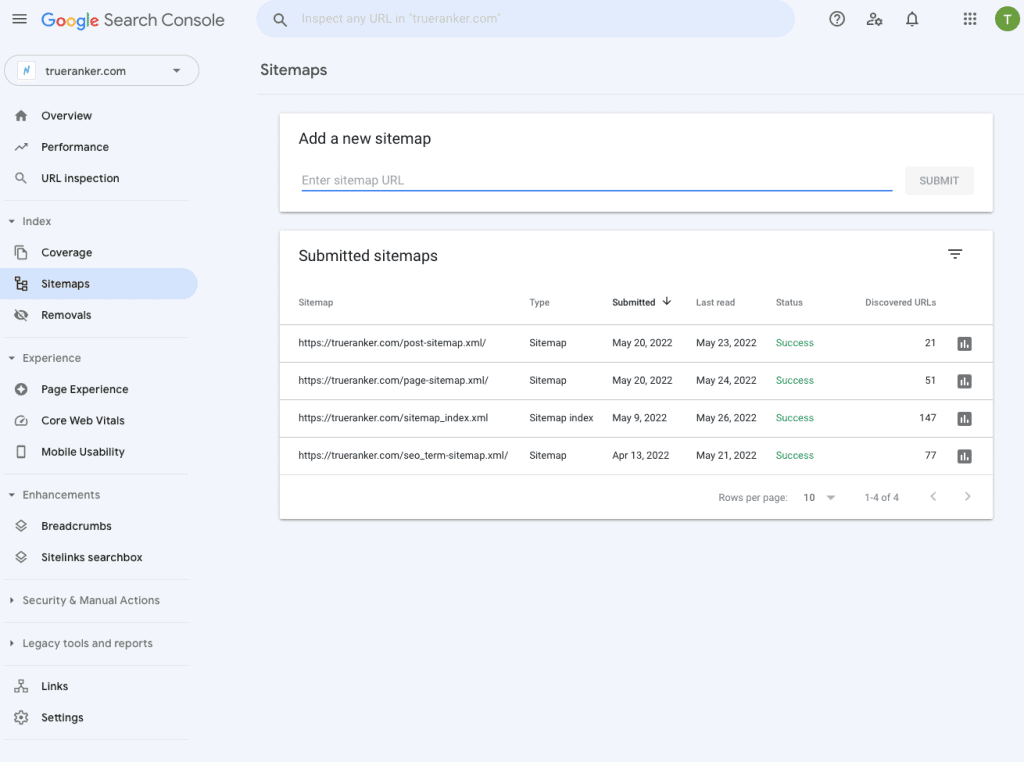Open chart report for sitemap_index.xml row
Screen dimensions: 1024x762
coord(965,419)
